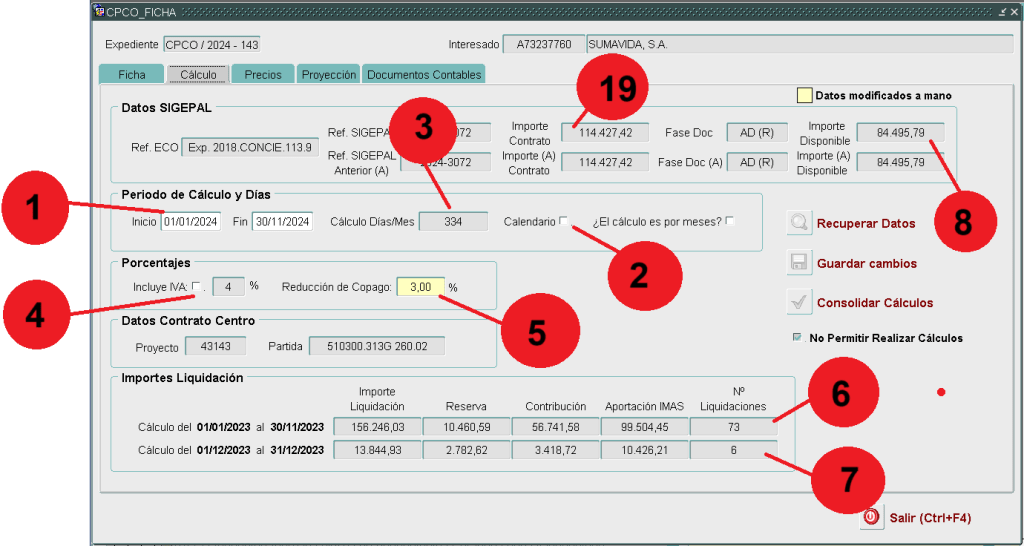Viewport: 1024px width, 546px height.
Task: Click the Consolidar Cálculos checkmark icon
Action: point(799,302)
